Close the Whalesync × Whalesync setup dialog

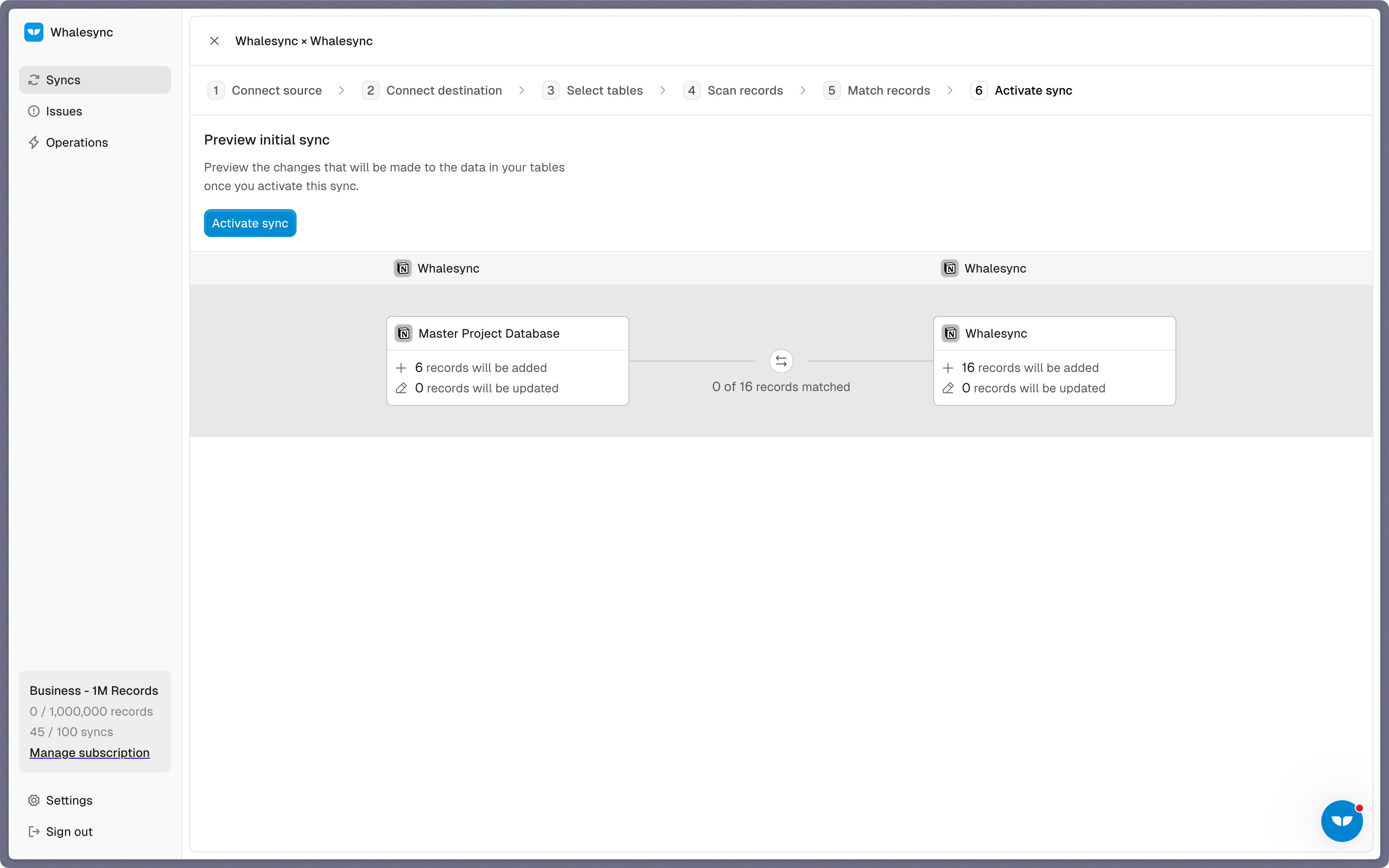(x=214, y=41)
